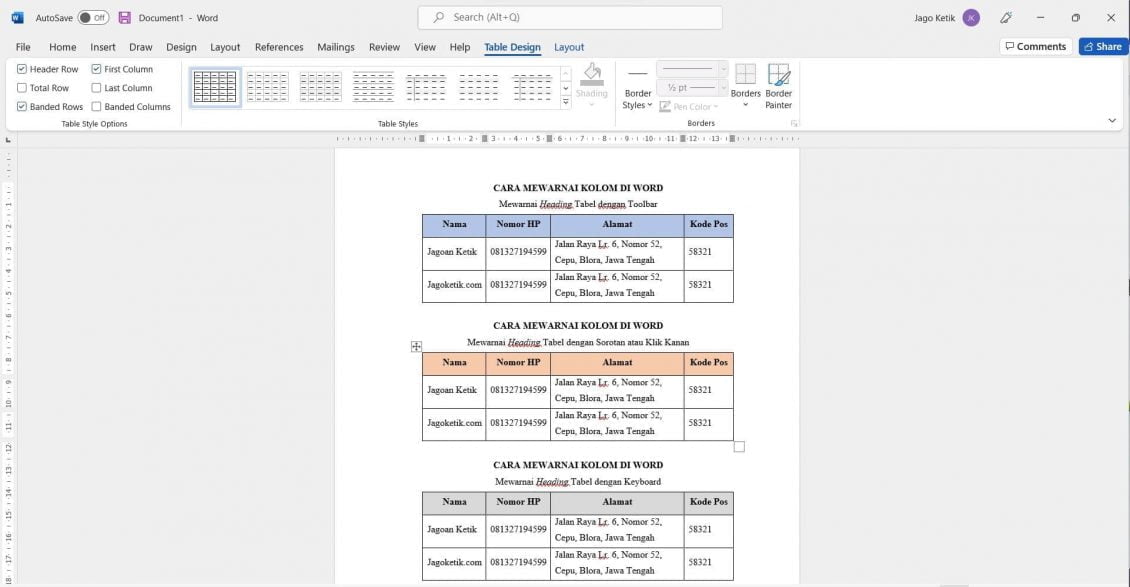Select the fourth table style thumbnail
Viewport: 1130px width, 587px height.
click(373, 87)
